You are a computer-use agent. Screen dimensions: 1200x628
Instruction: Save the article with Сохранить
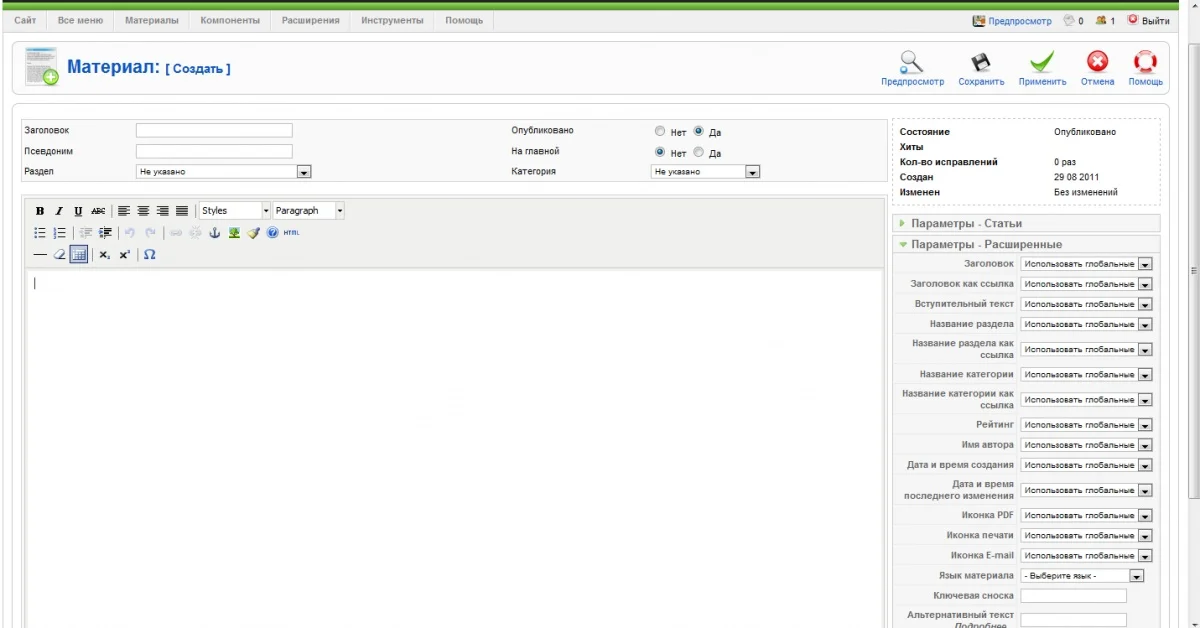click(x=981, y=68)
